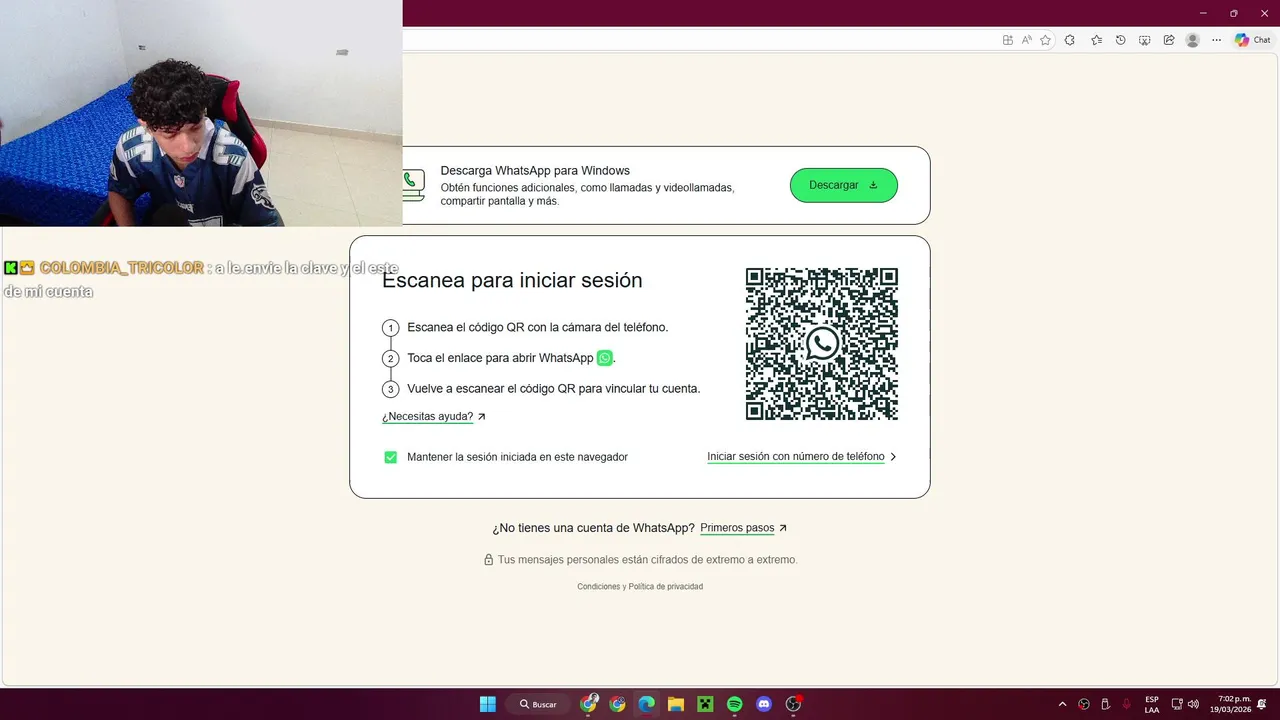Open the browser profile avatar

[x=1192, y=40]
